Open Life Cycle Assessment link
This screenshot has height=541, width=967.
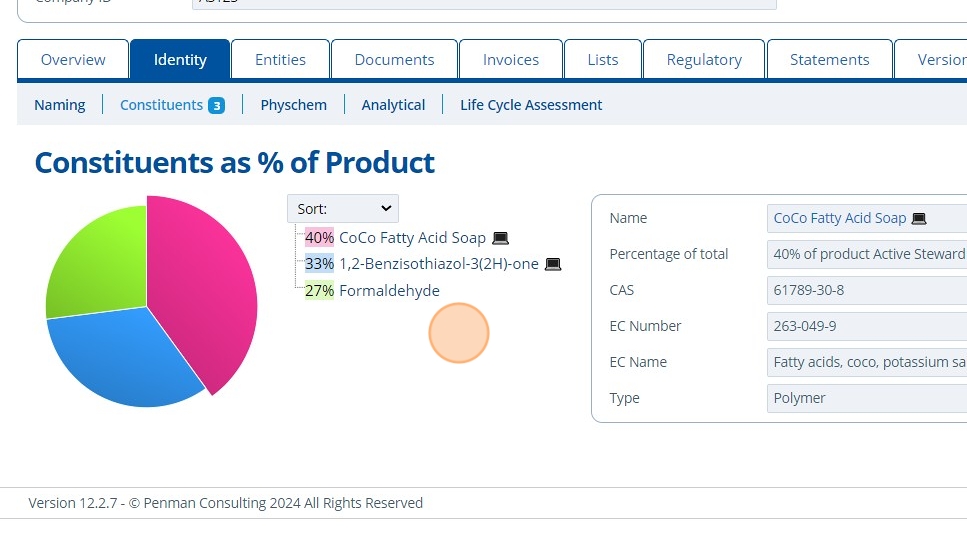[x=531, y=105]
